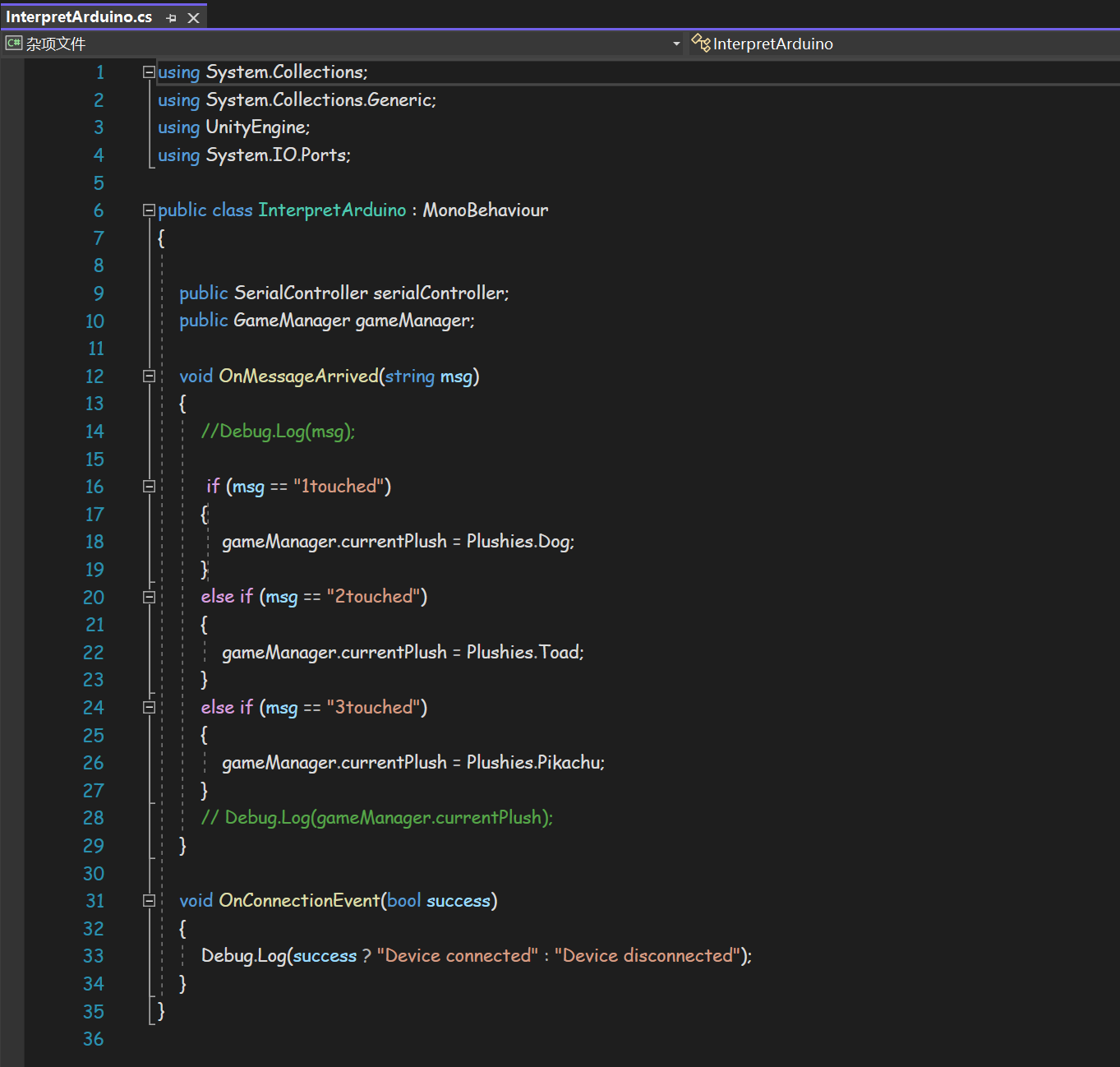The height and width of the screenshot is (1067, 1120).
Task: Click the "3touched" string literal
Action: [373, 708]
